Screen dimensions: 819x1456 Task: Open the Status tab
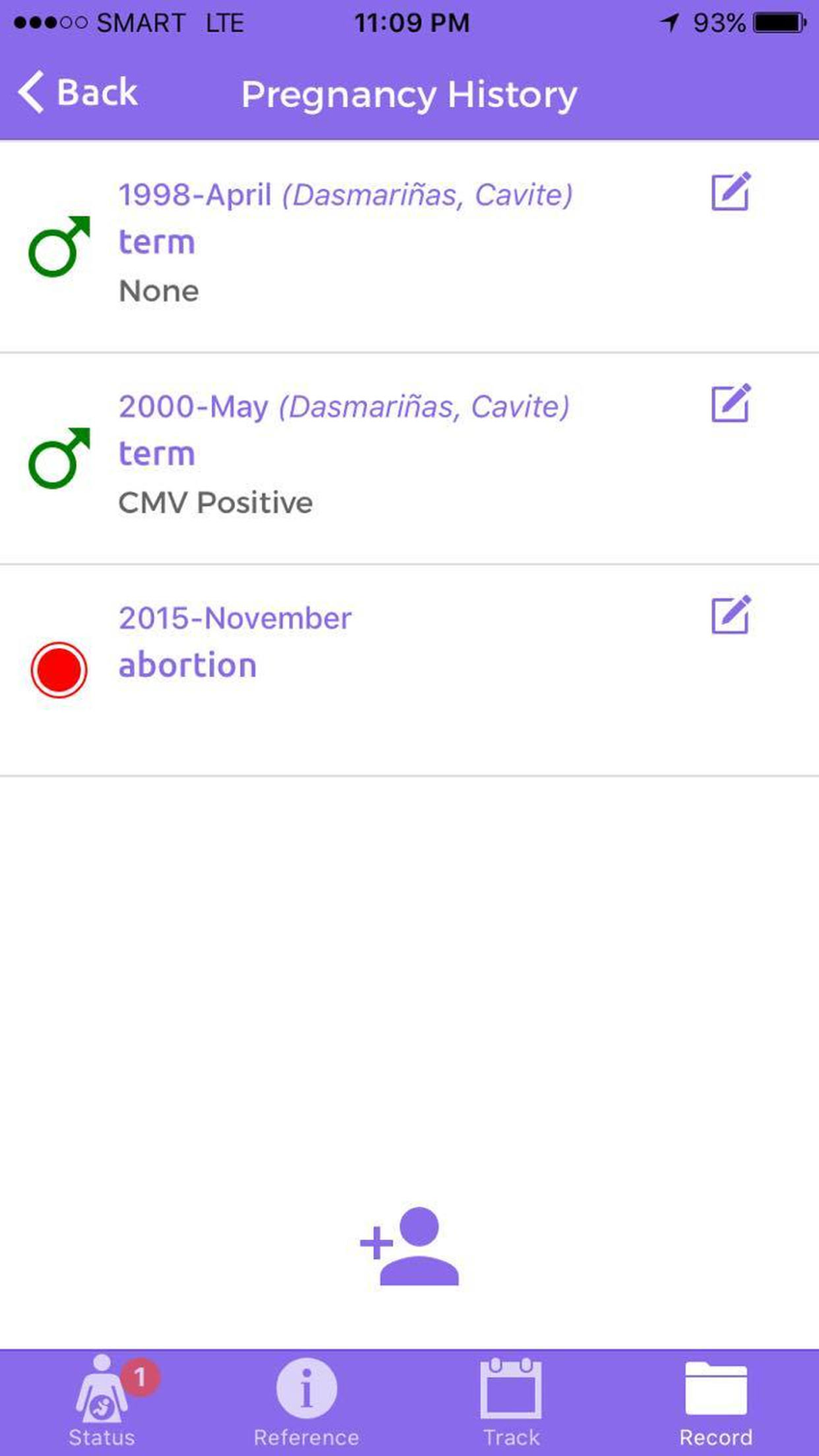click(x=102, y=1402)
